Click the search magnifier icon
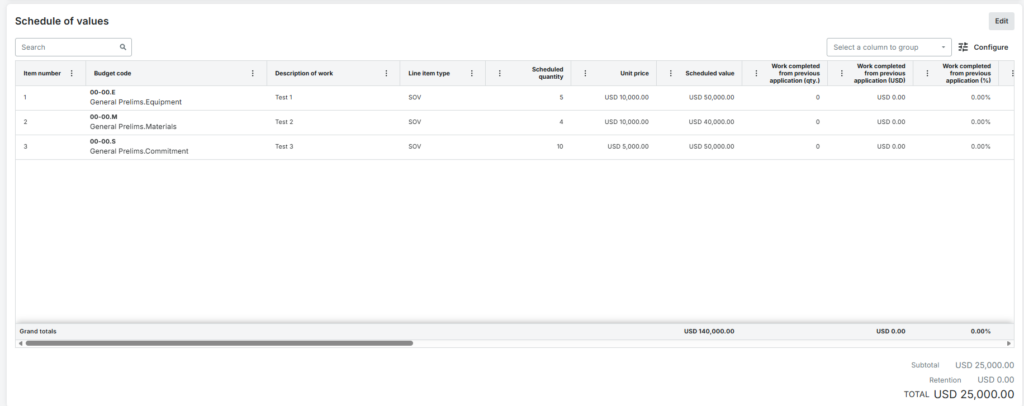 123,47
